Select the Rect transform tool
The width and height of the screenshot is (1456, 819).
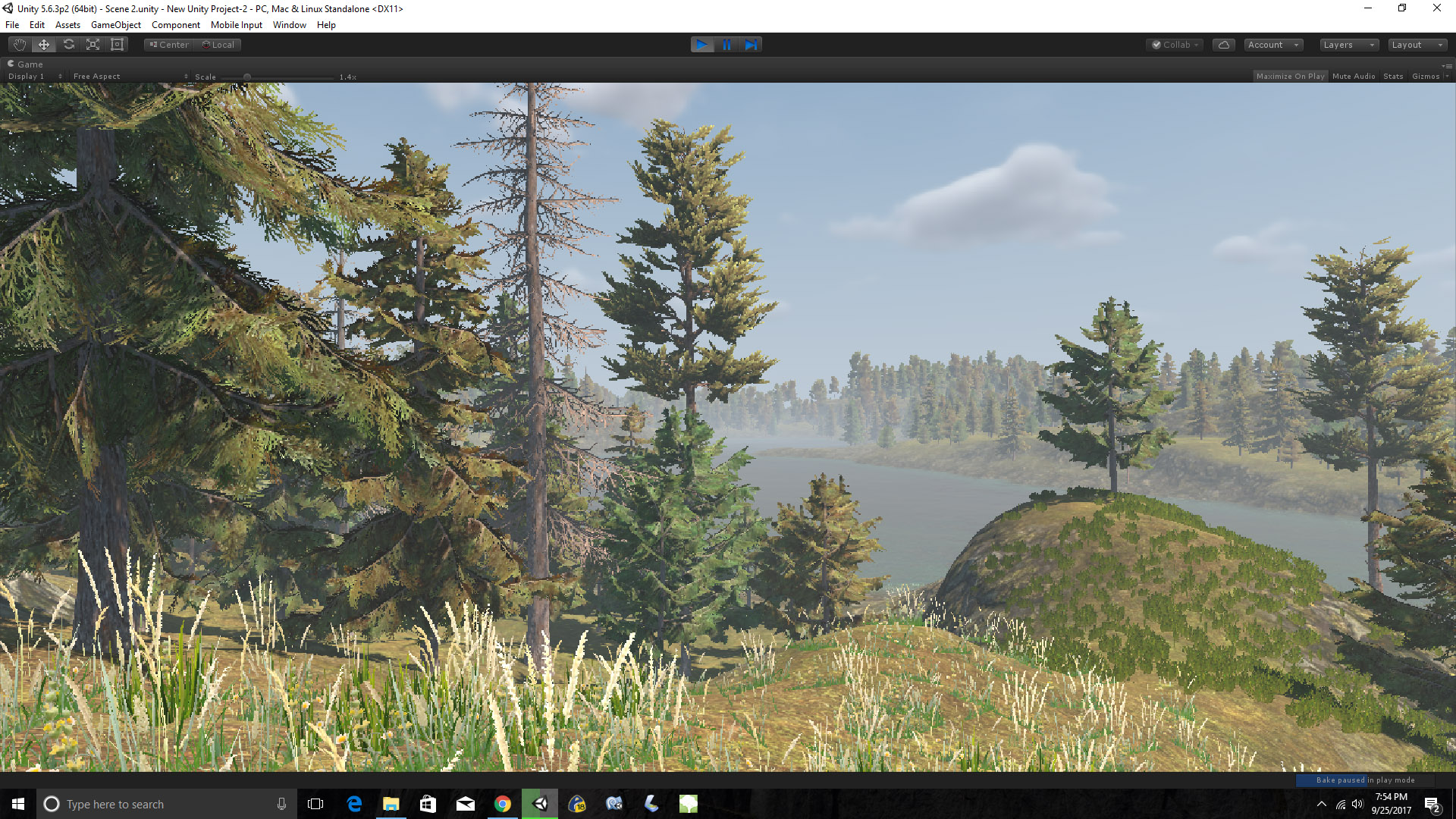coord(117,45)
